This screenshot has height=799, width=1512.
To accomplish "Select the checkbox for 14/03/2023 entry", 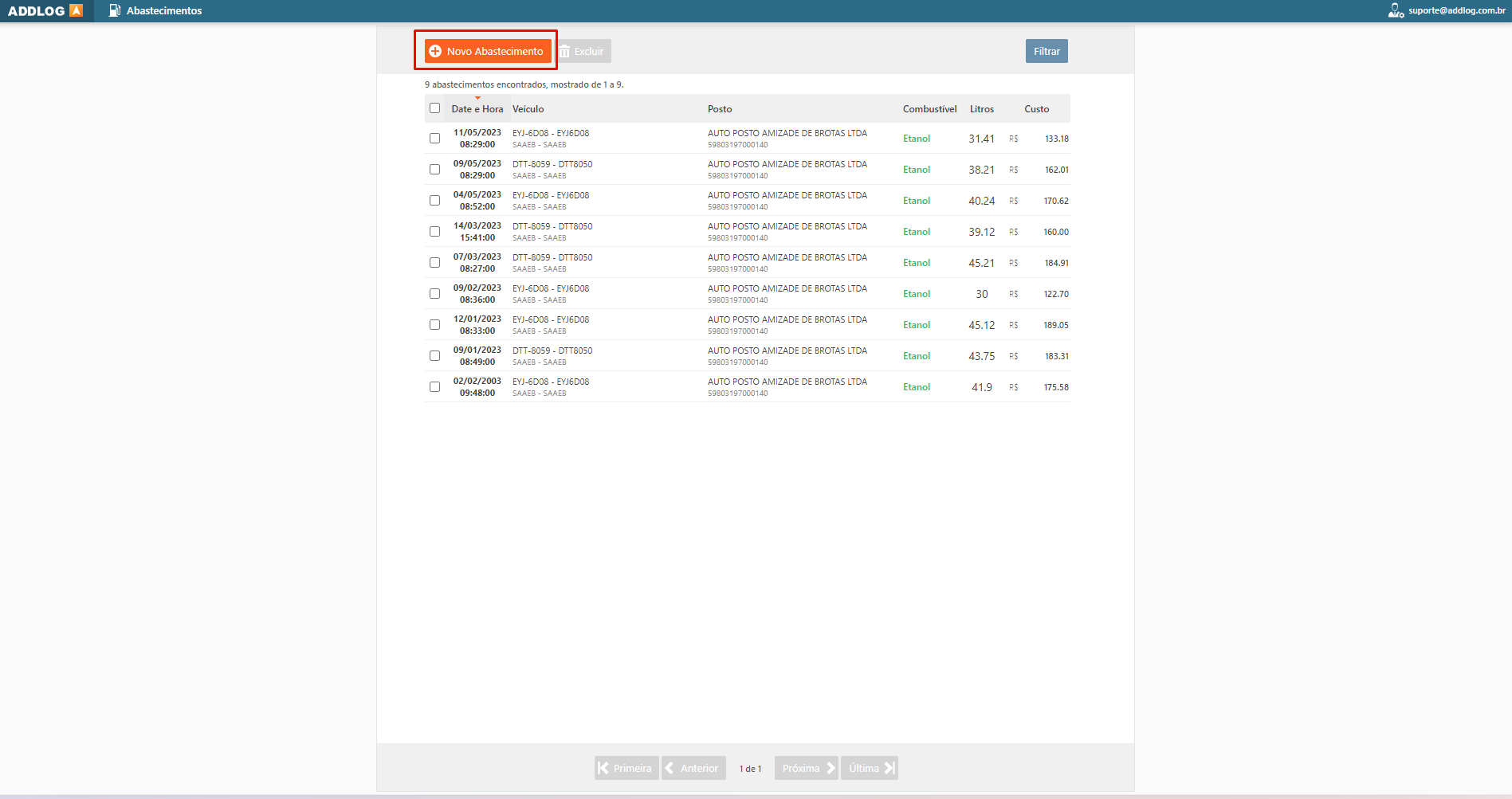I will point(434,232).
